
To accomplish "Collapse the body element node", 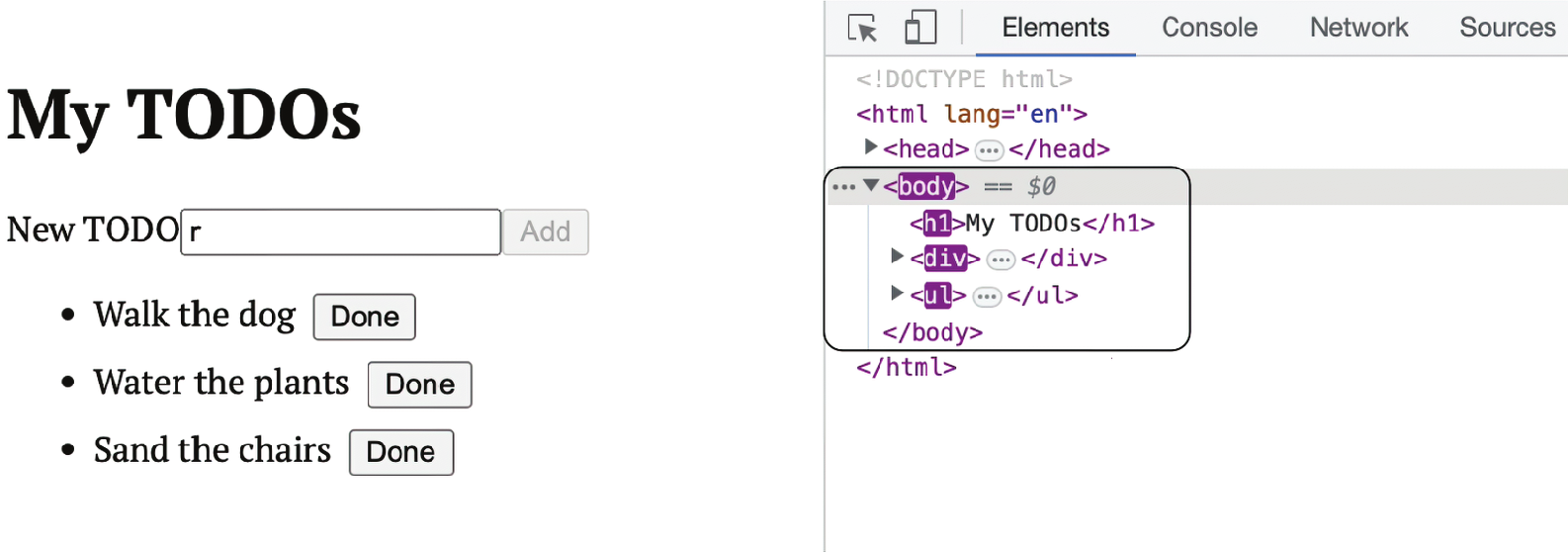I will [x=871, y=185].
